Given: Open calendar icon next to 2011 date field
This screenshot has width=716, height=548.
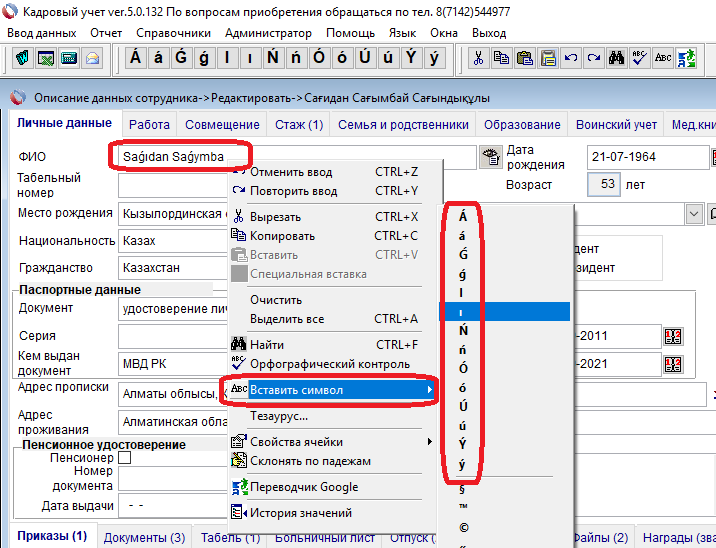Looking at the screenshot, I should pos(672,336).
